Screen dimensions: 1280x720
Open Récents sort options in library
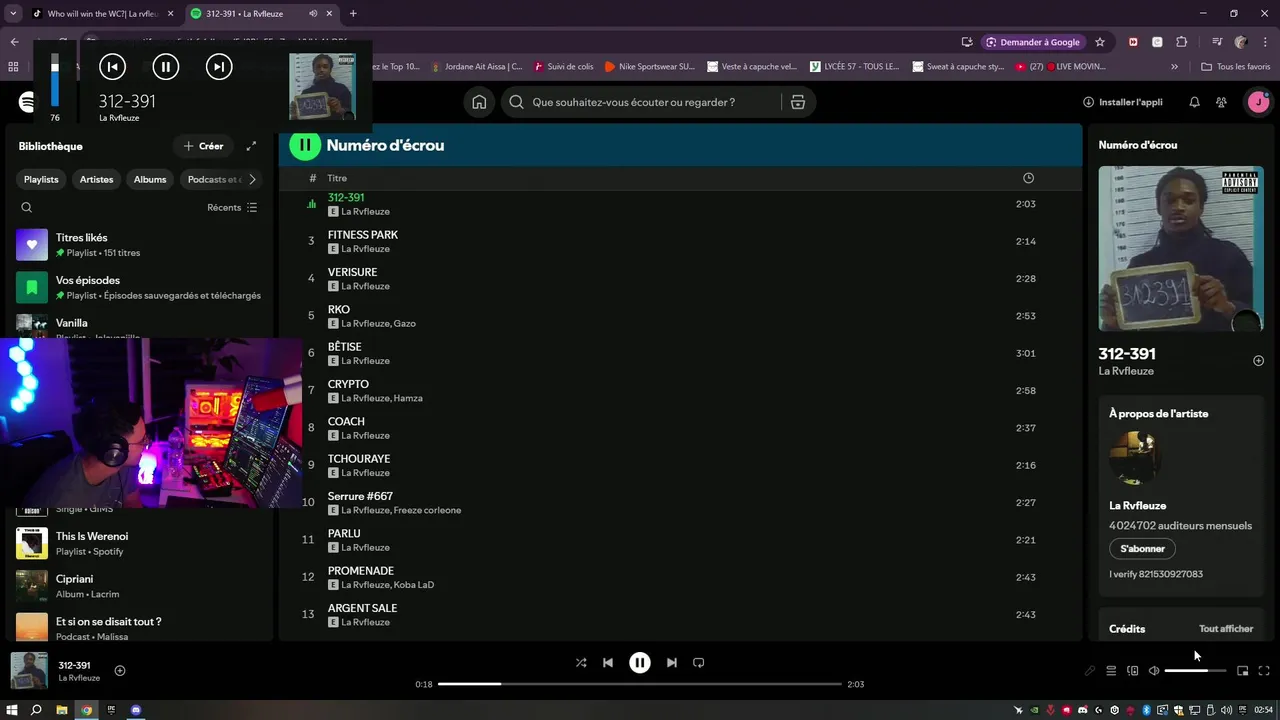point(232,207)
